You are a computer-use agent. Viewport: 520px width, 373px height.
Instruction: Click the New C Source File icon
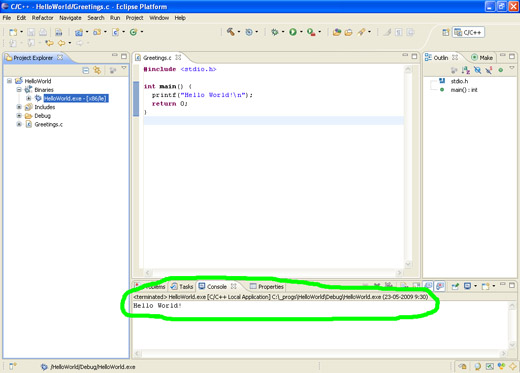click(x=115, y=32)
